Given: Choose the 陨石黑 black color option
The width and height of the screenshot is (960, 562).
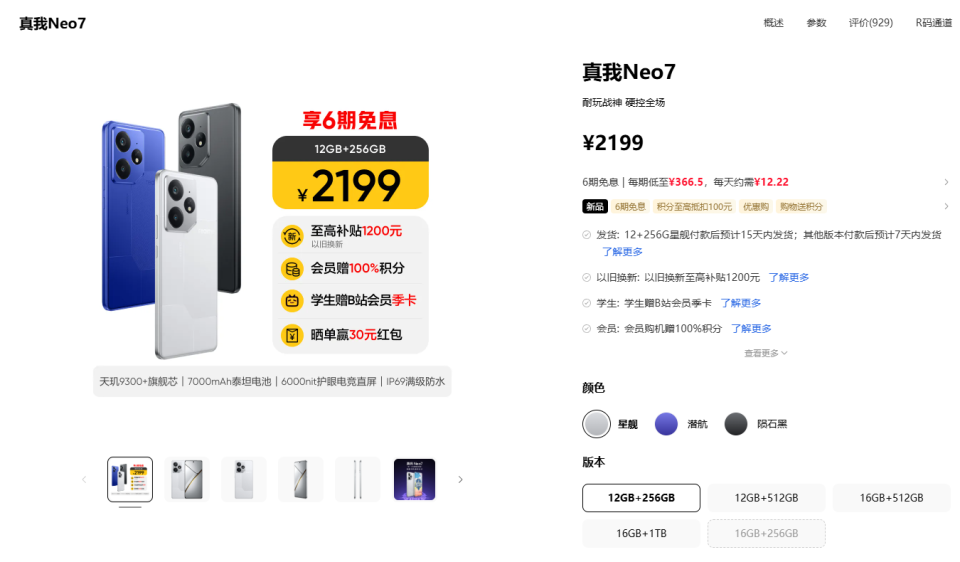Looking at the screenshot, I should point(736,424).
